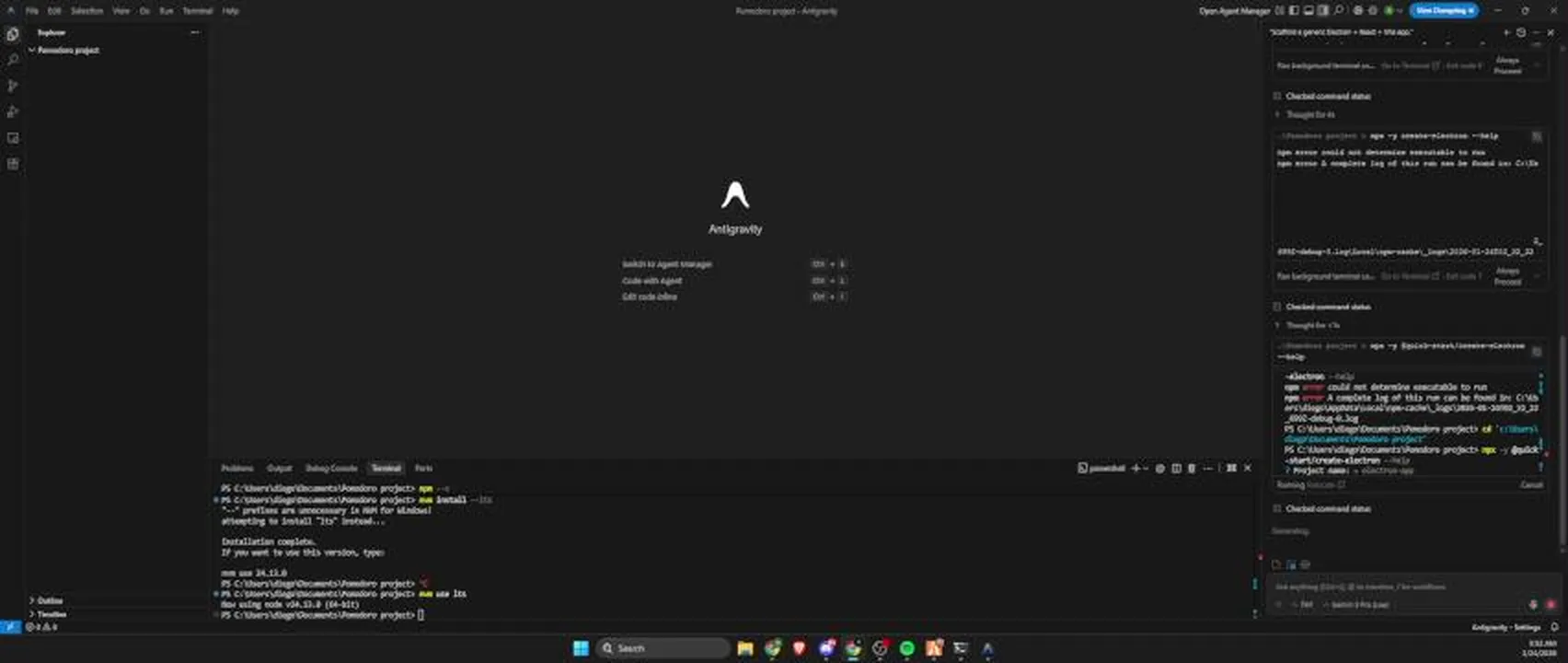Switch to the Debug Console tab

(331, 469)
